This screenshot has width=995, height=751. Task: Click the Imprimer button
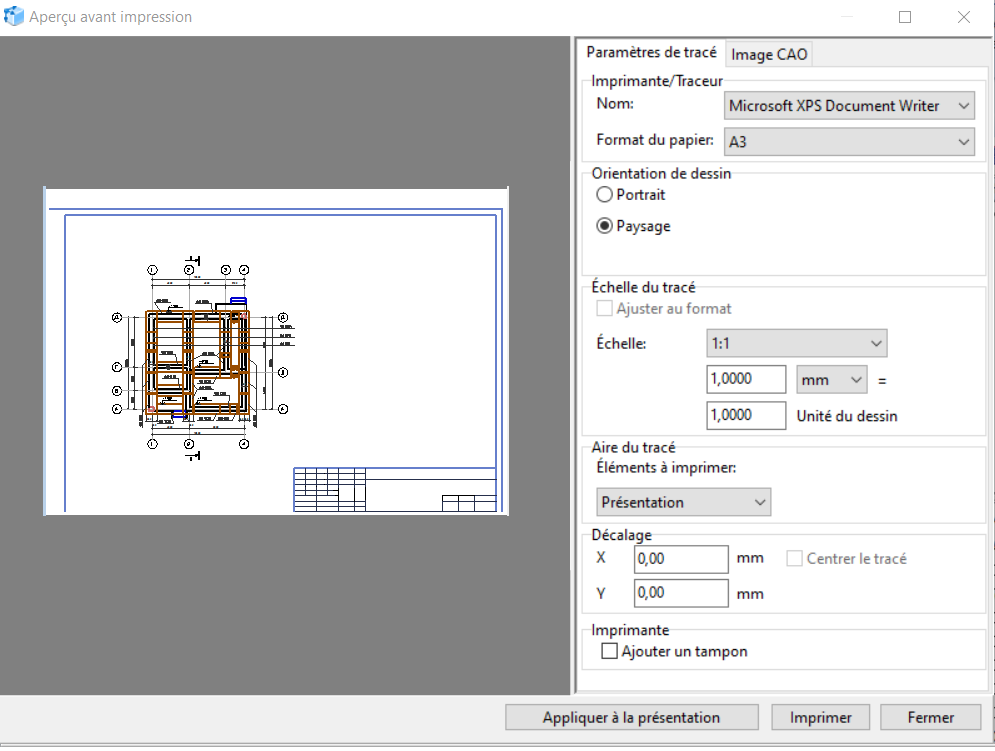click(x=821, y=717)
